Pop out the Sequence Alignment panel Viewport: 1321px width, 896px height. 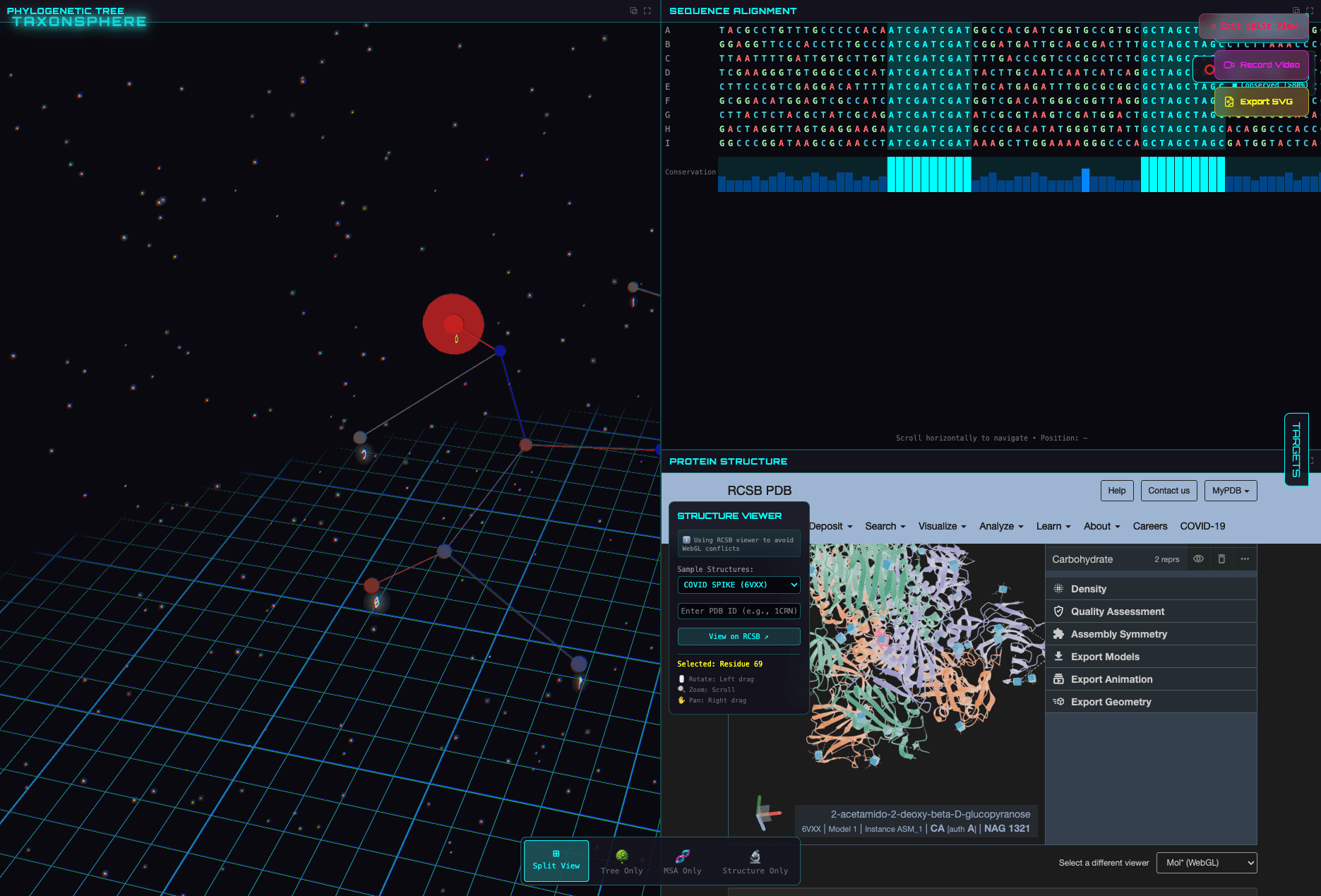(1296, 11)
